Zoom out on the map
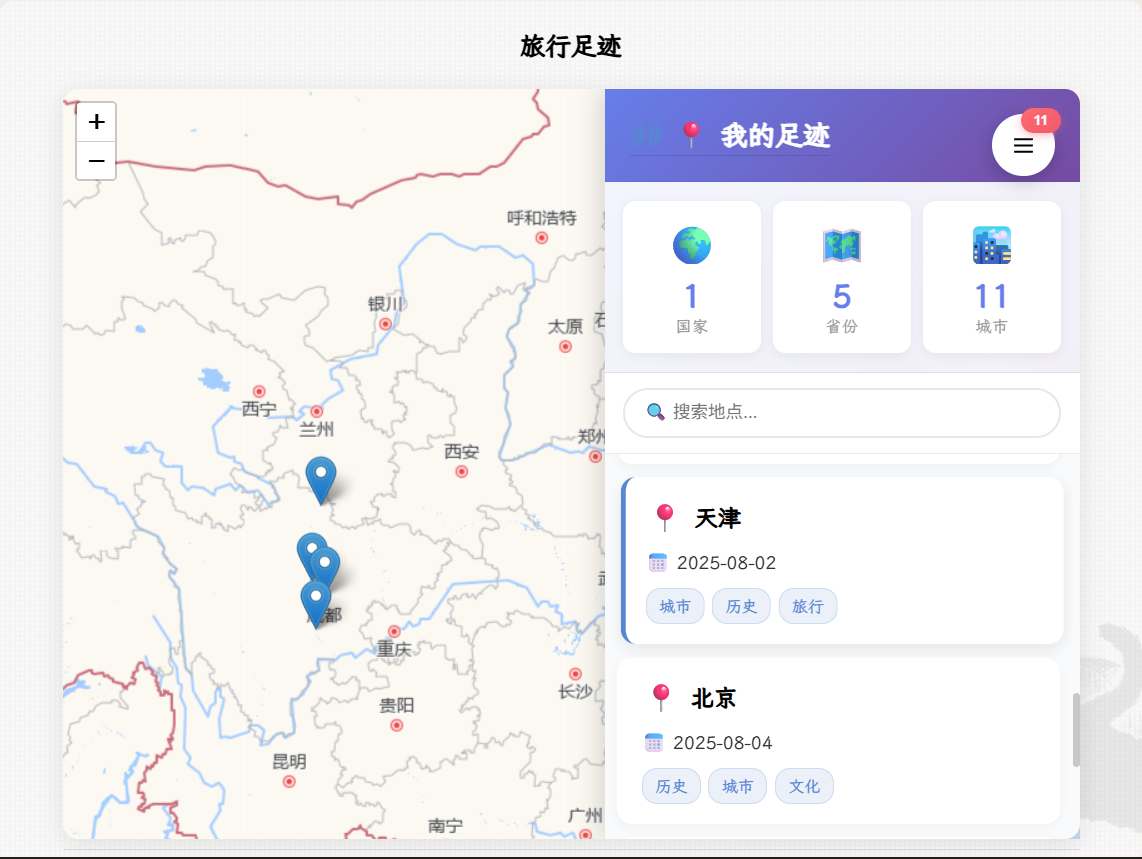This screenshot has width=1142, height=859. (96, 160)
